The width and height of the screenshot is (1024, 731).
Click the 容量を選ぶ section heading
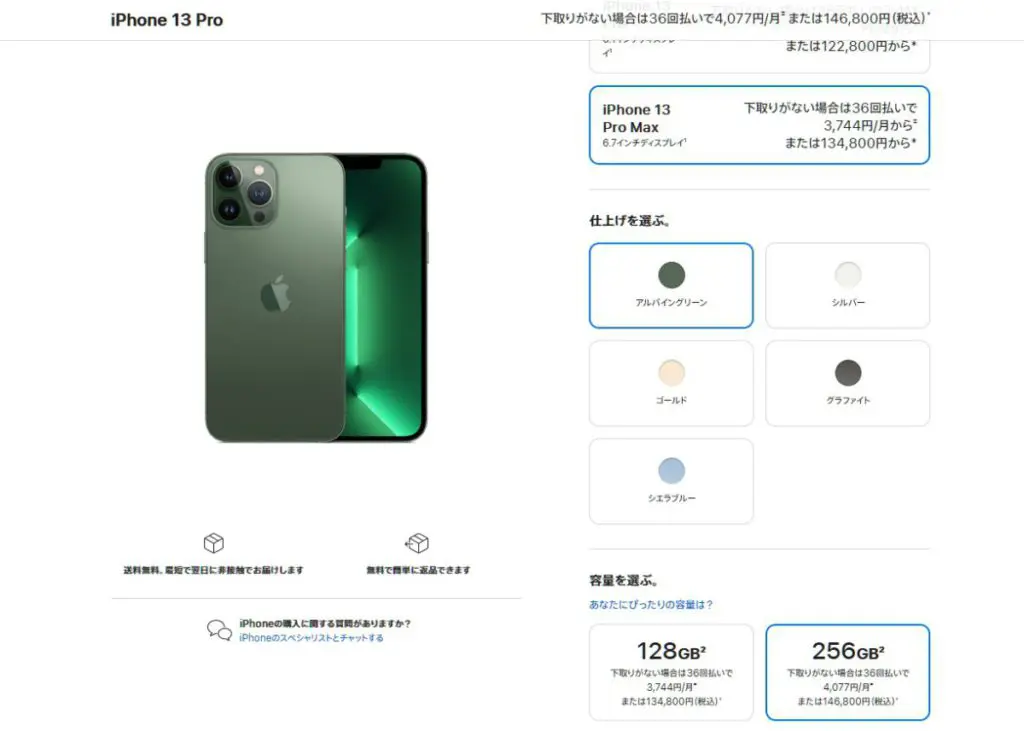(x=624, y=580)
